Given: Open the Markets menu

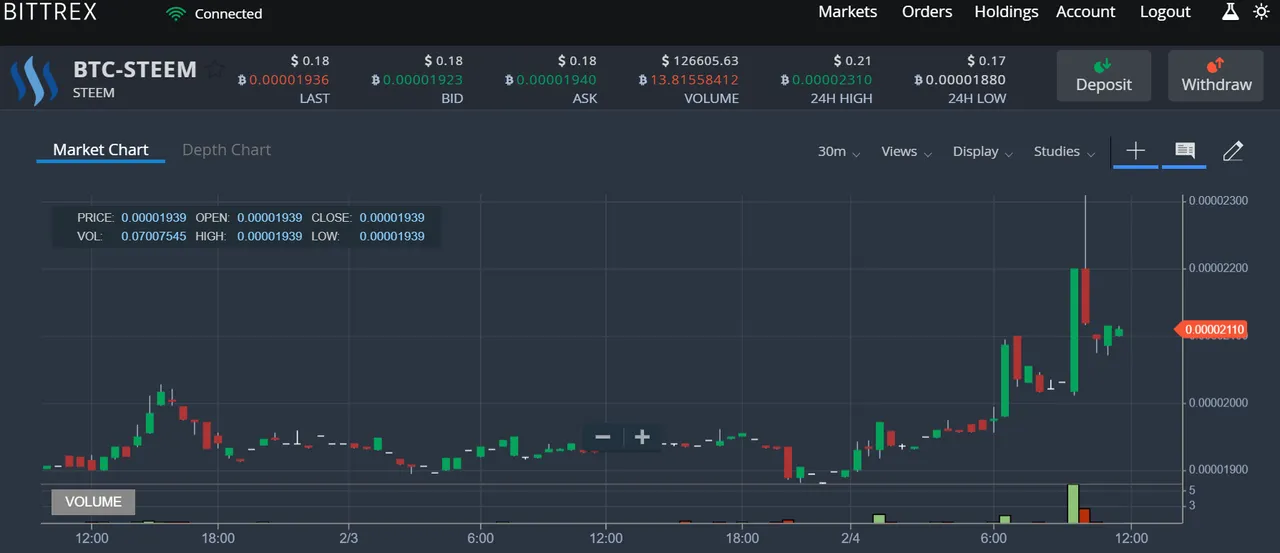Looking at the screenshot, I should click(847, 12).
